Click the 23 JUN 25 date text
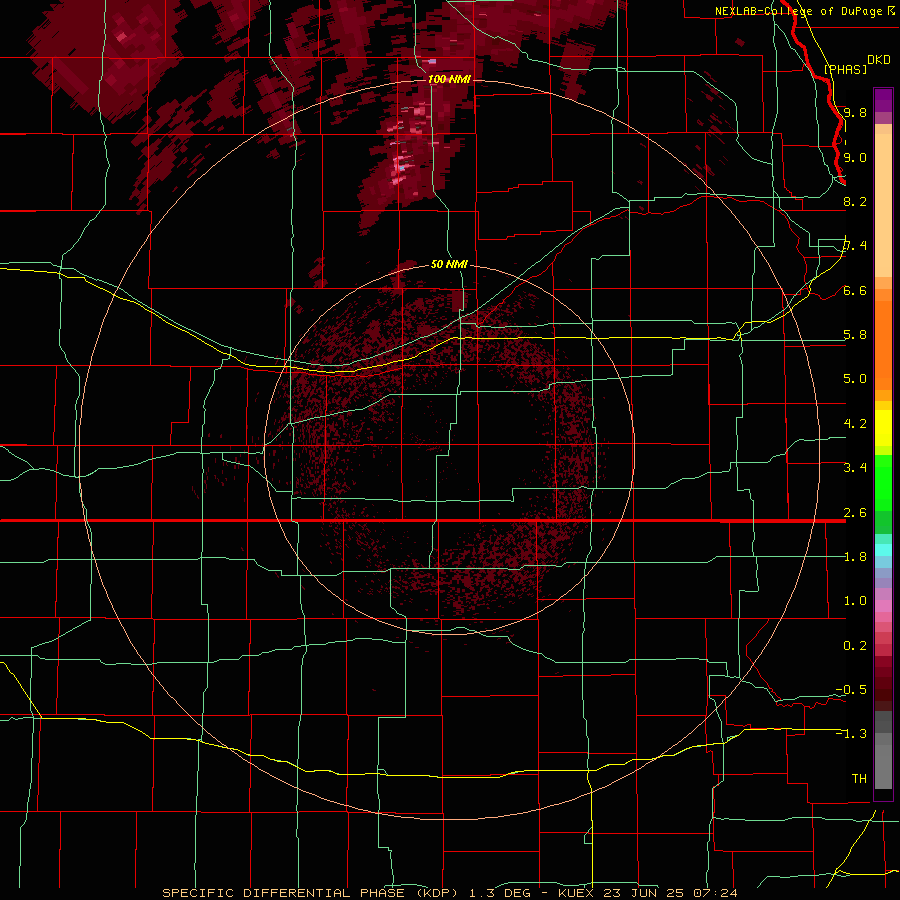Screen dimensions: 900x900 pyautogui.click(x=643, y=893)
